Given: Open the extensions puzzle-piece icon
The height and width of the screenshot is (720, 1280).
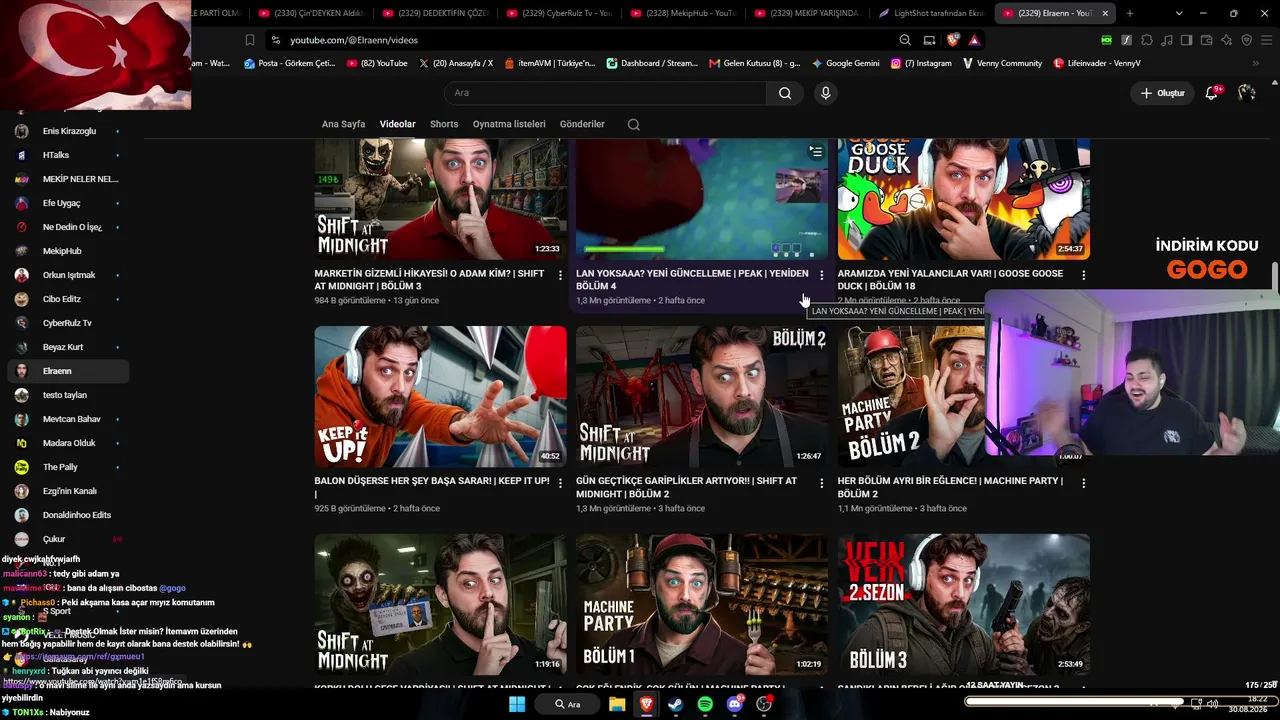Looking at the screenshot, I should (1147, 40).
